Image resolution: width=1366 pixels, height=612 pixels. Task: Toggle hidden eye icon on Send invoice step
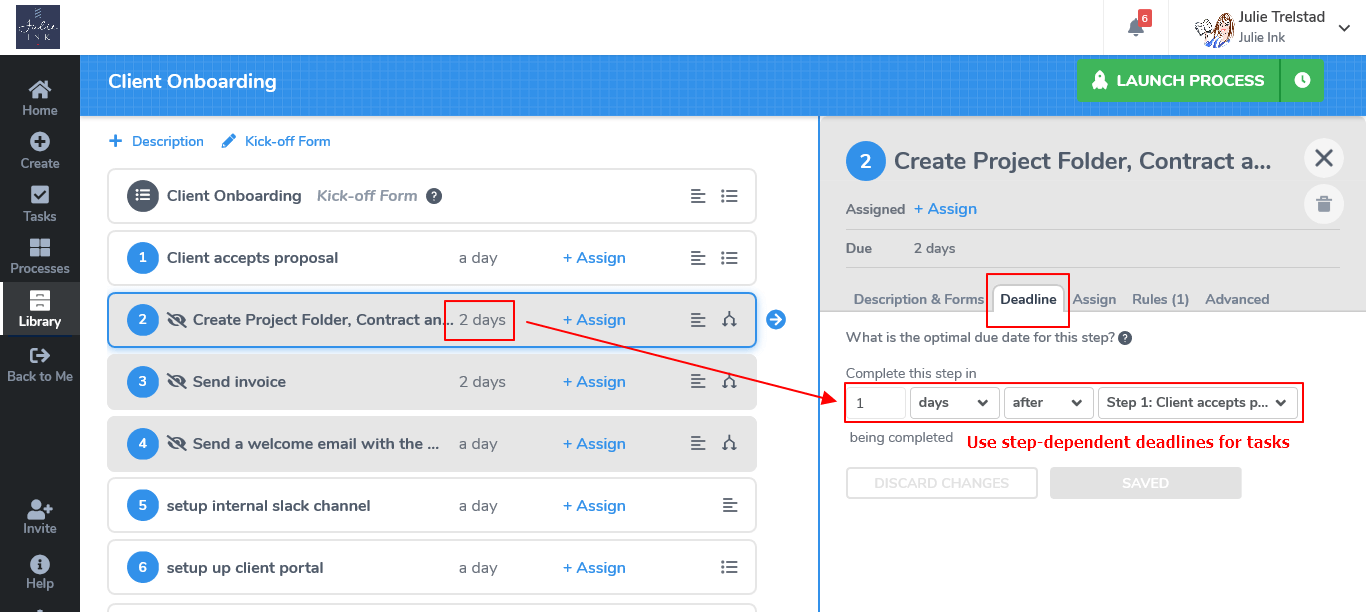coord(177,382)
